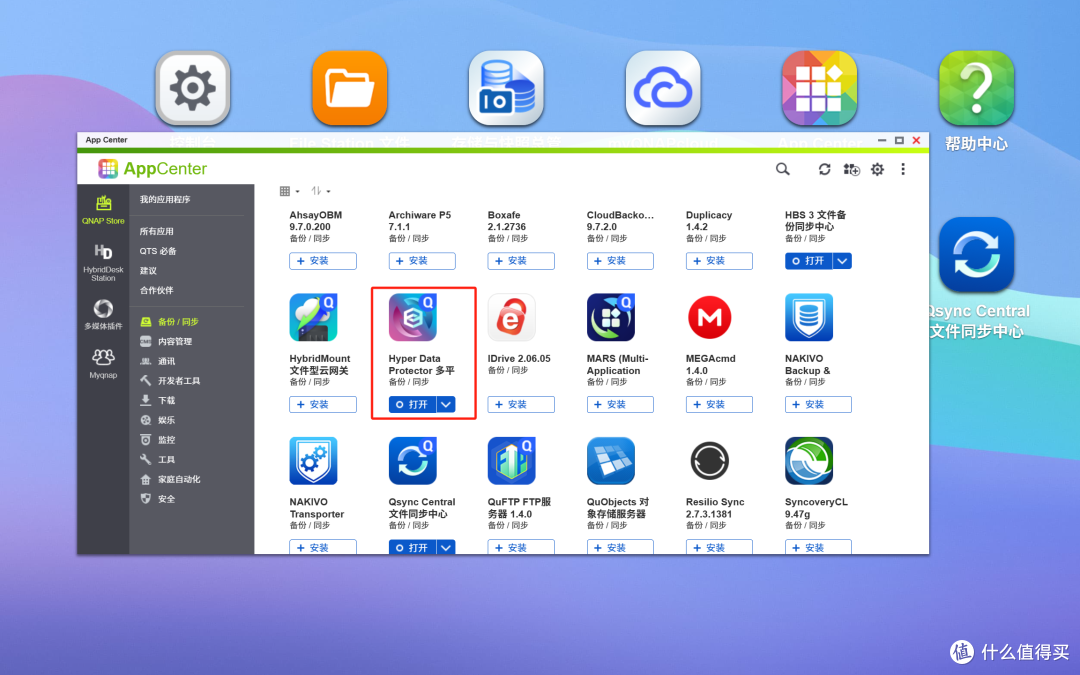Image resolution: width=1080 pixels, height=675 pixels.
Task: Click the NAKIVO Transporter app icon
Action: (x=313, y=461)
